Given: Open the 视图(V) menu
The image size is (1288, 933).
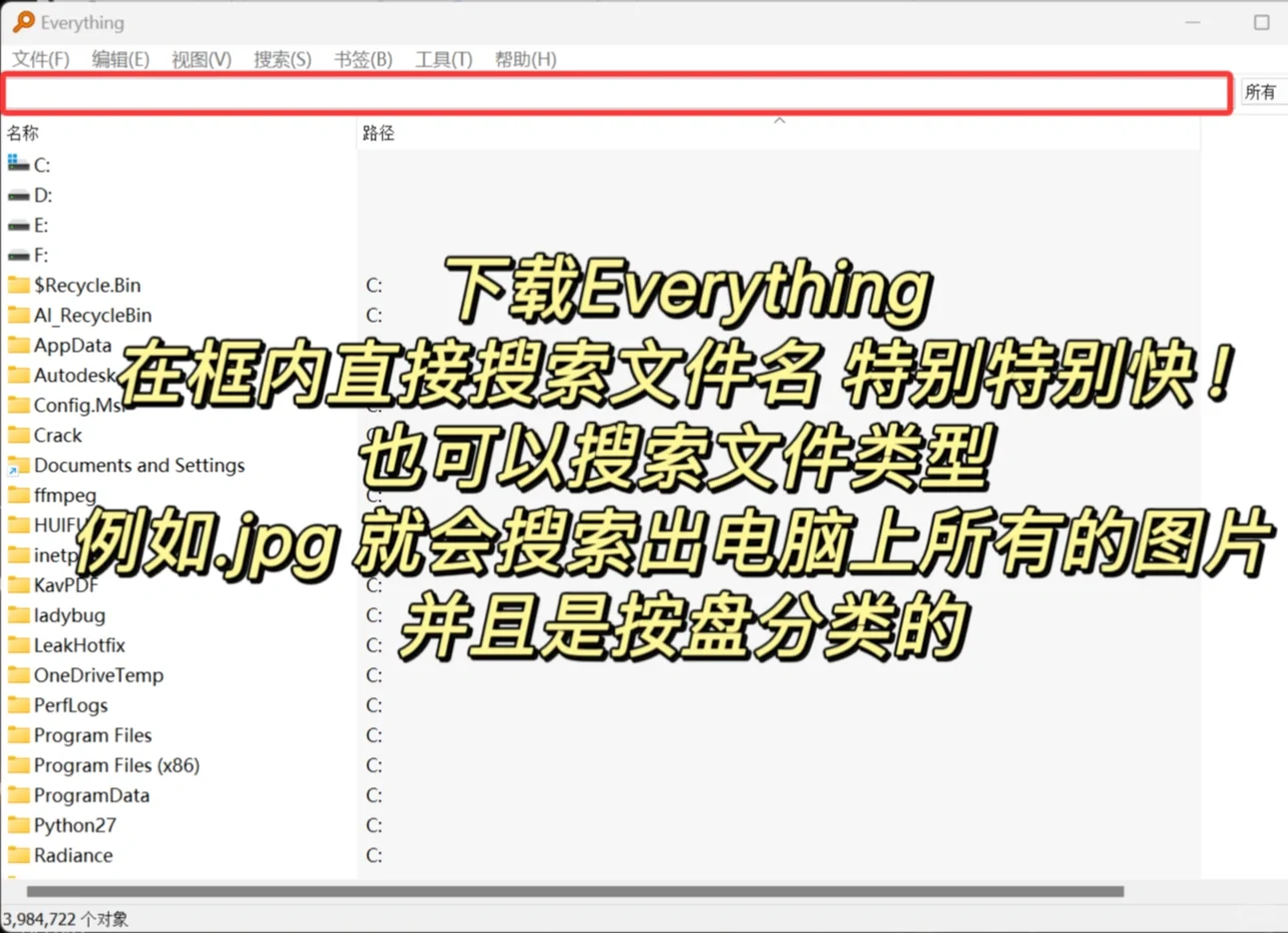Looking at the screenshot, I should click(202, 60).
